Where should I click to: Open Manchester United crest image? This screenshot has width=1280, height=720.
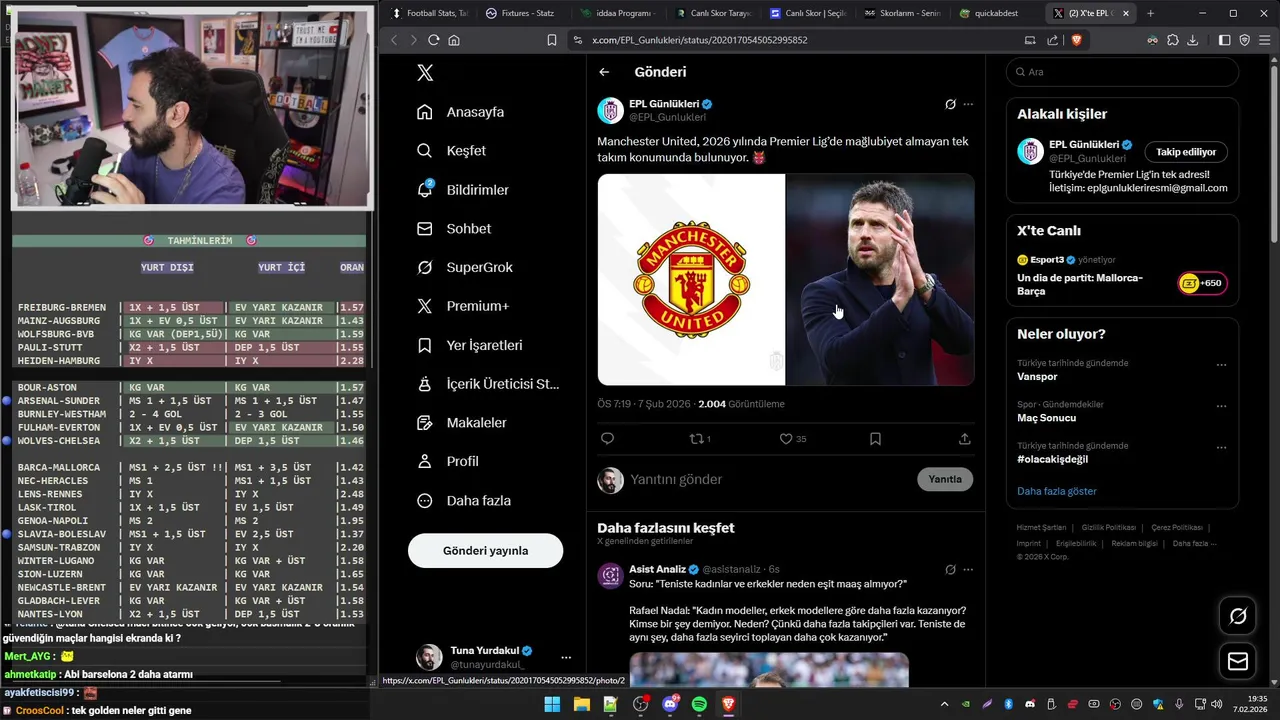[x=691, y=280]
